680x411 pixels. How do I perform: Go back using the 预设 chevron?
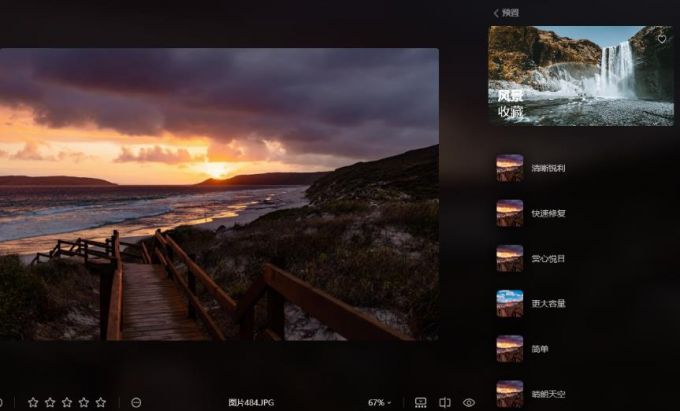click(497, 13)
